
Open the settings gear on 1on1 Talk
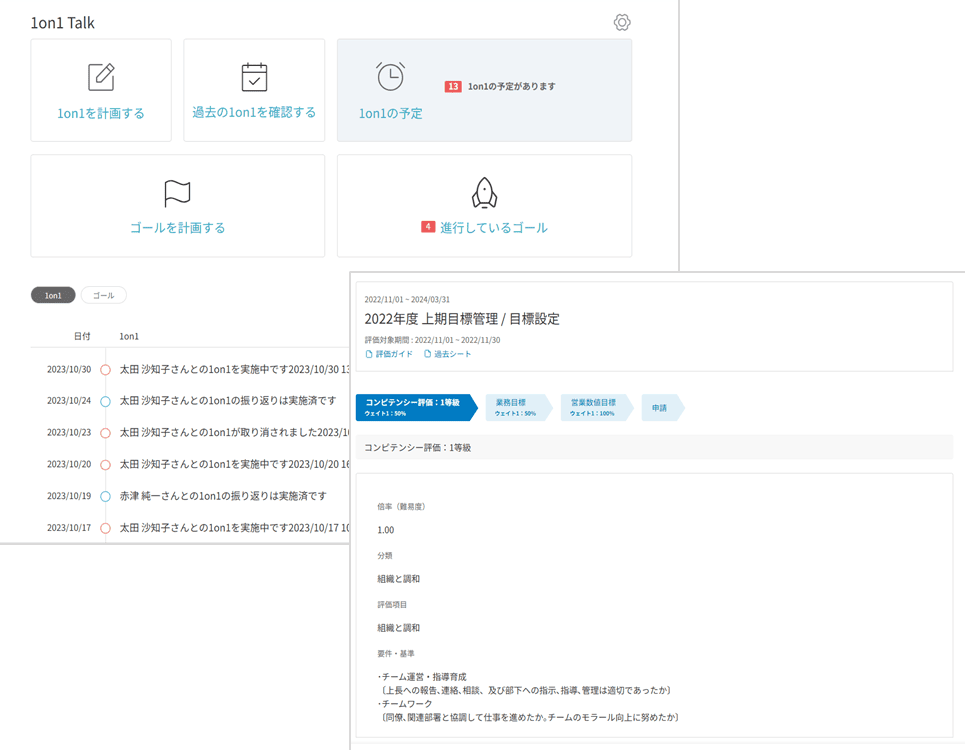(x=621, y=22)
